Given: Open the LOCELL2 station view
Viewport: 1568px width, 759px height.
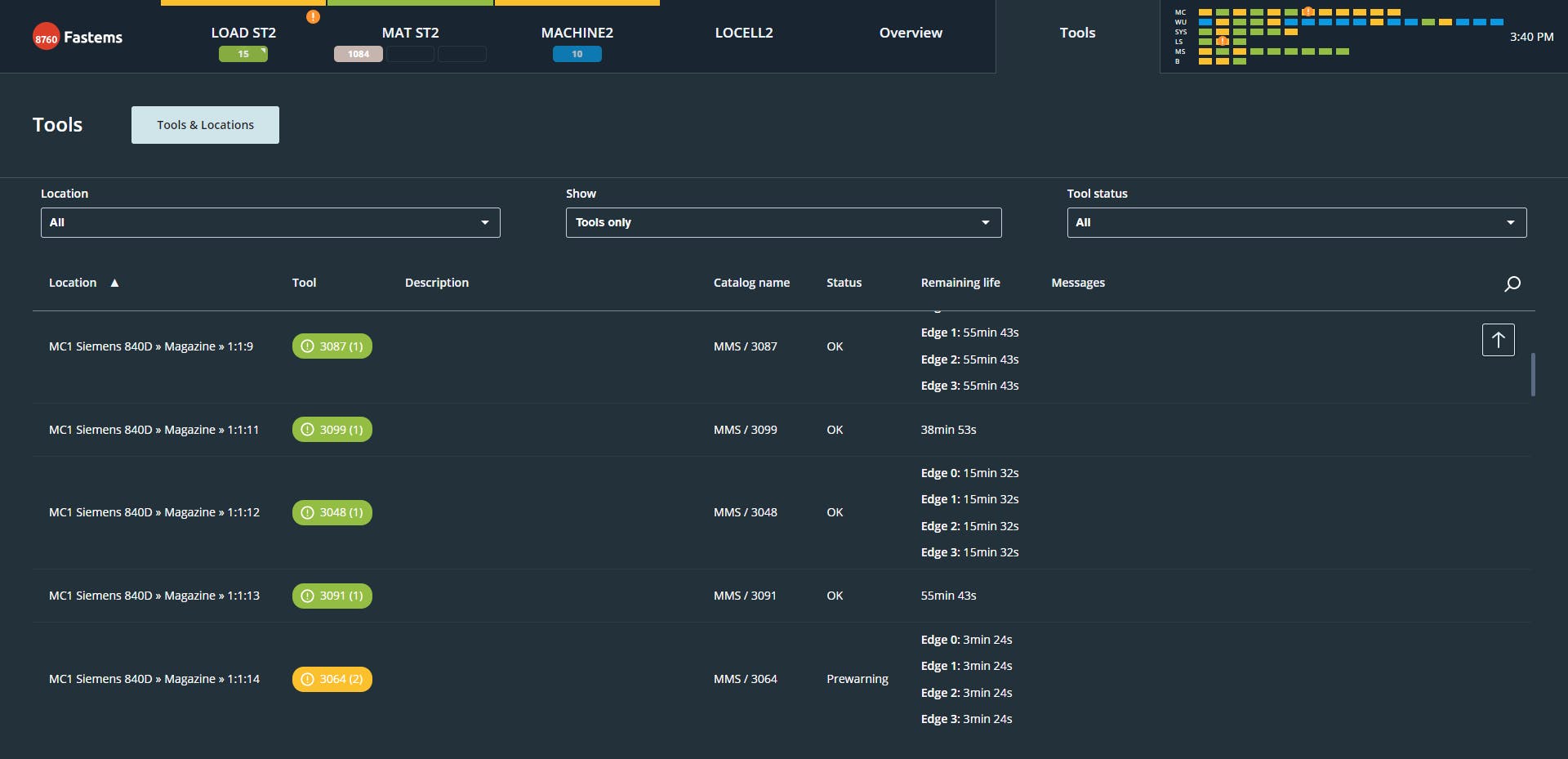Looking at the screenshot, I should pos(743,33).
